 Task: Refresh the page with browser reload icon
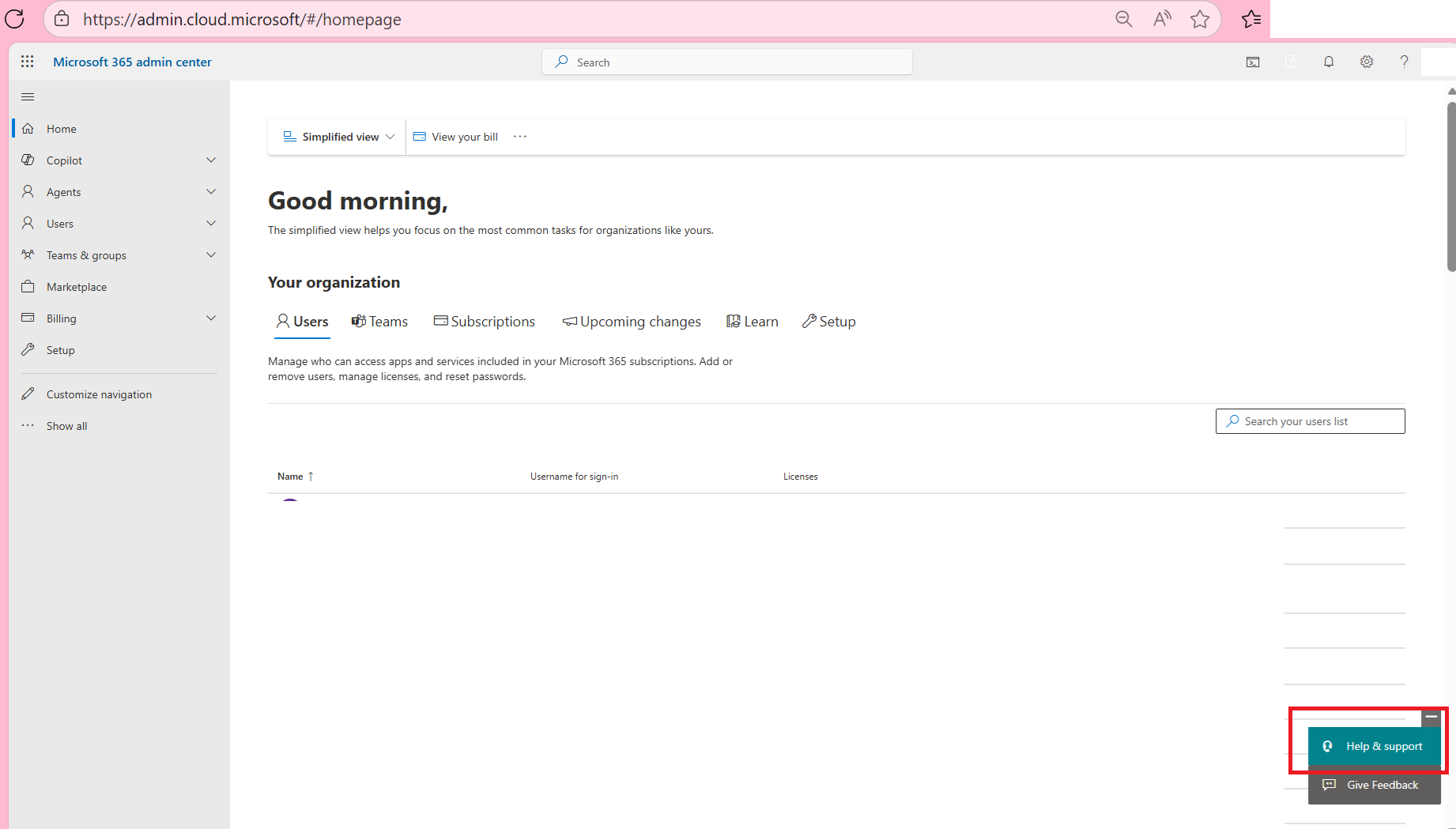14,19
